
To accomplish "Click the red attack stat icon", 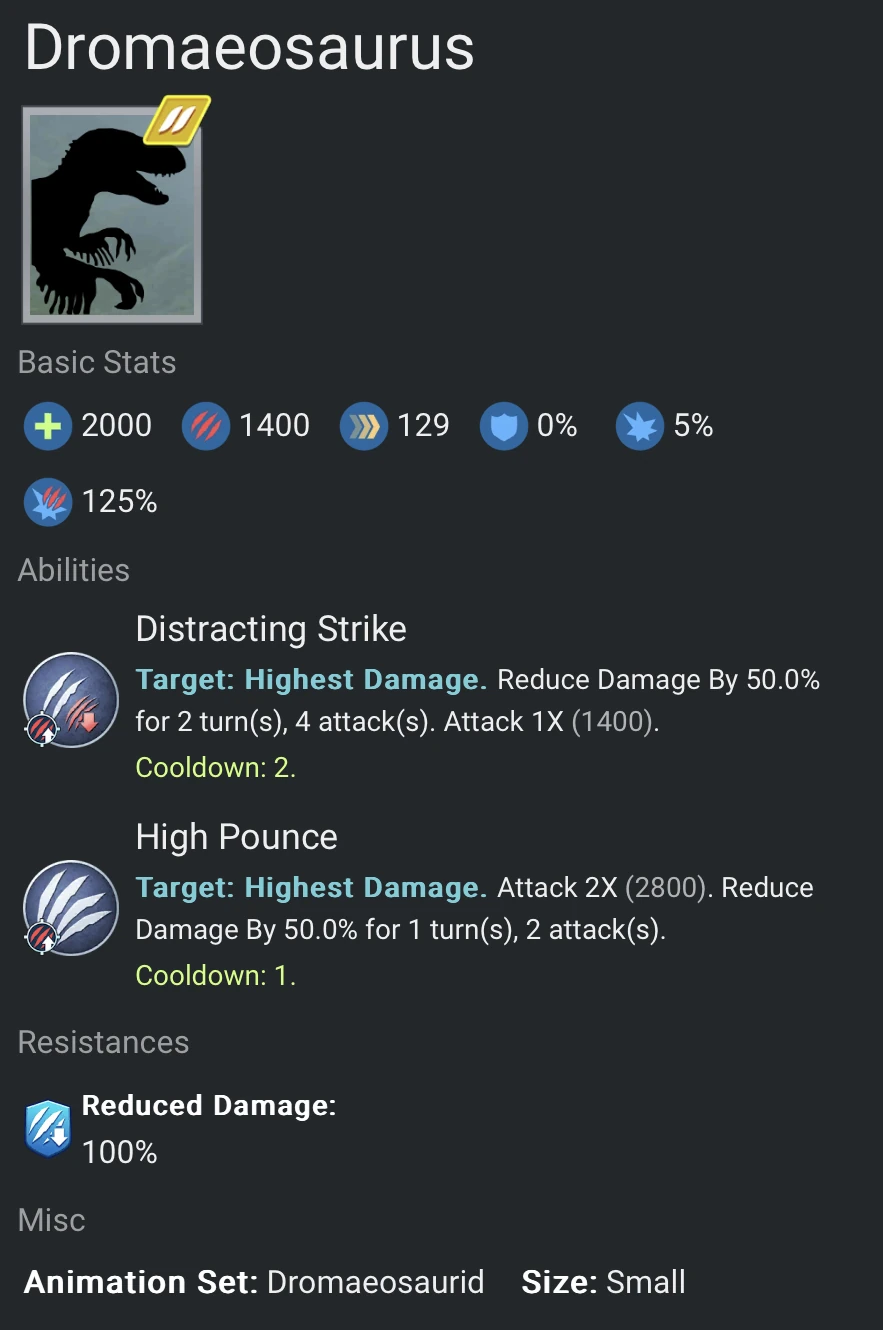I will (205, 425).
